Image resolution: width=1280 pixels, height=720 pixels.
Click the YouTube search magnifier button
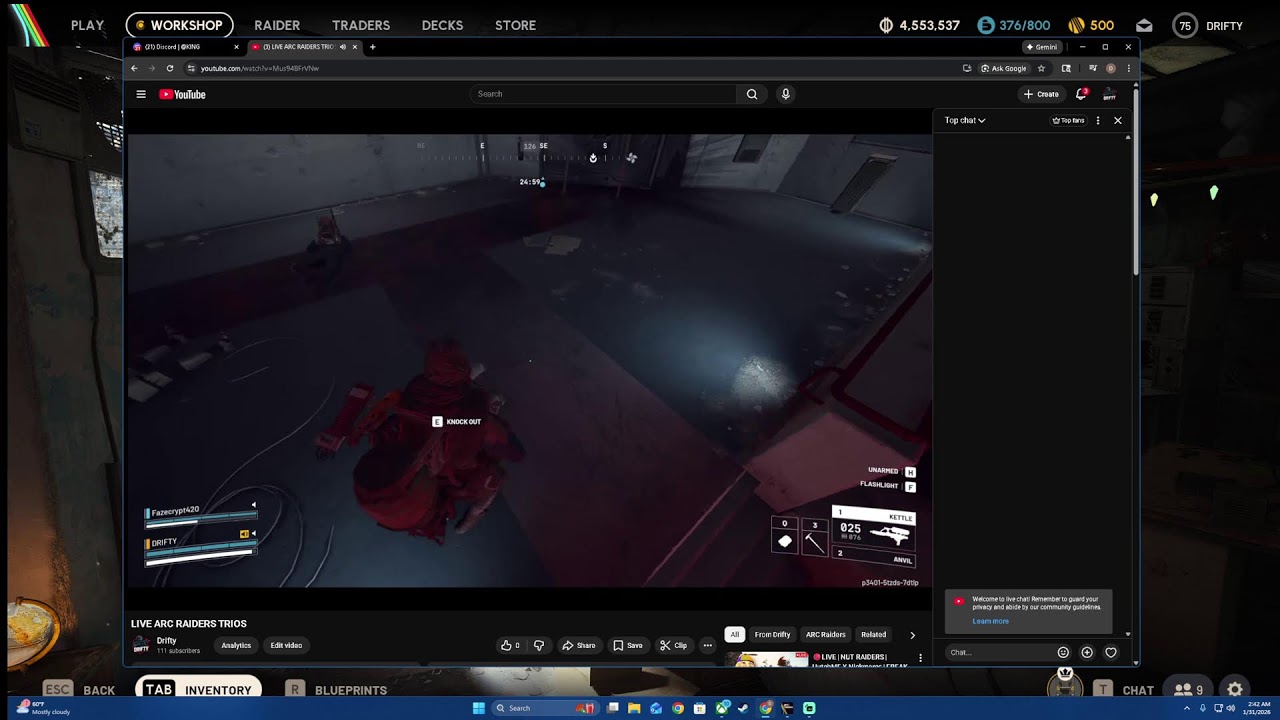click(752, 94)
